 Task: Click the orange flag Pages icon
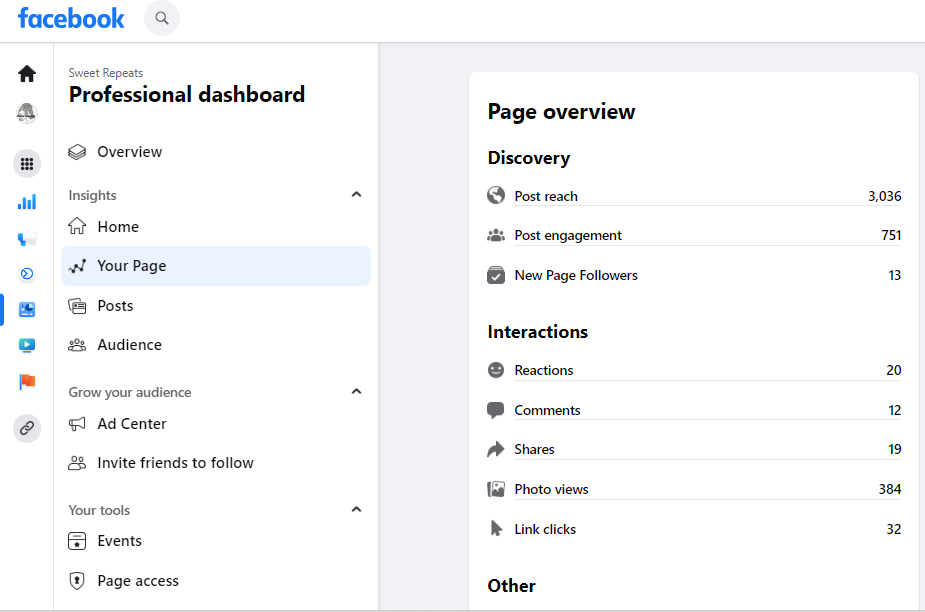(x=27, y=382)
